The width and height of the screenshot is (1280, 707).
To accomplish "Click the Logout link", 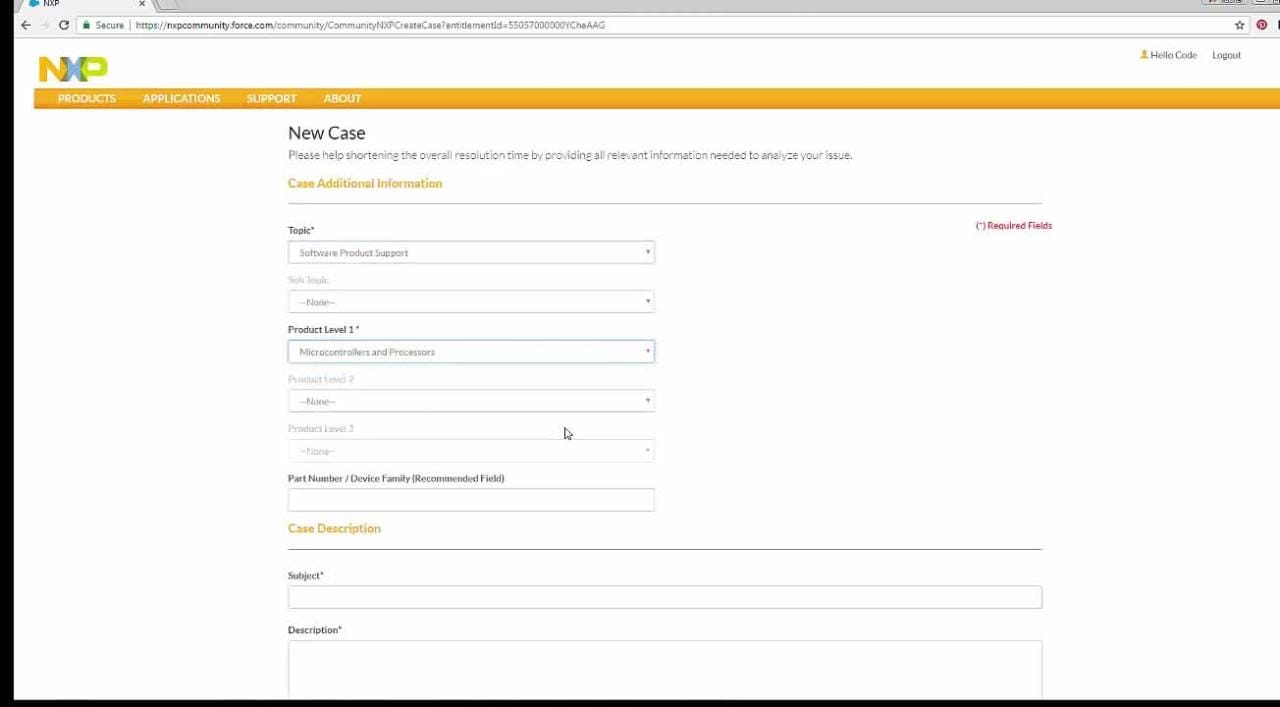I will coord(1226,55).
